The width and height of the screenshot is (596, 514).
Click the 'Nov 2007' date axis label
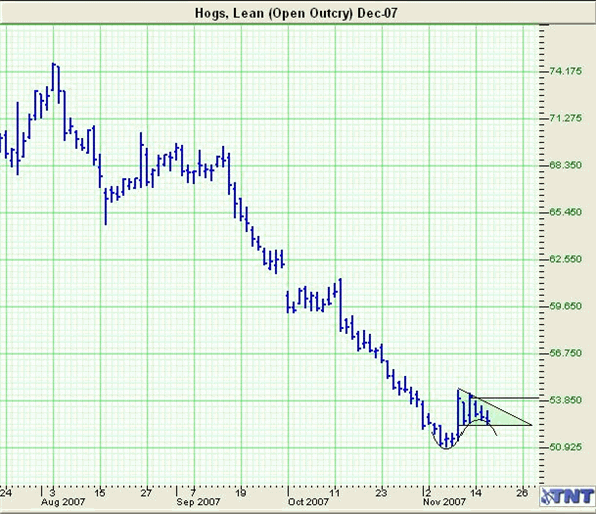click(x=444, y=502)
